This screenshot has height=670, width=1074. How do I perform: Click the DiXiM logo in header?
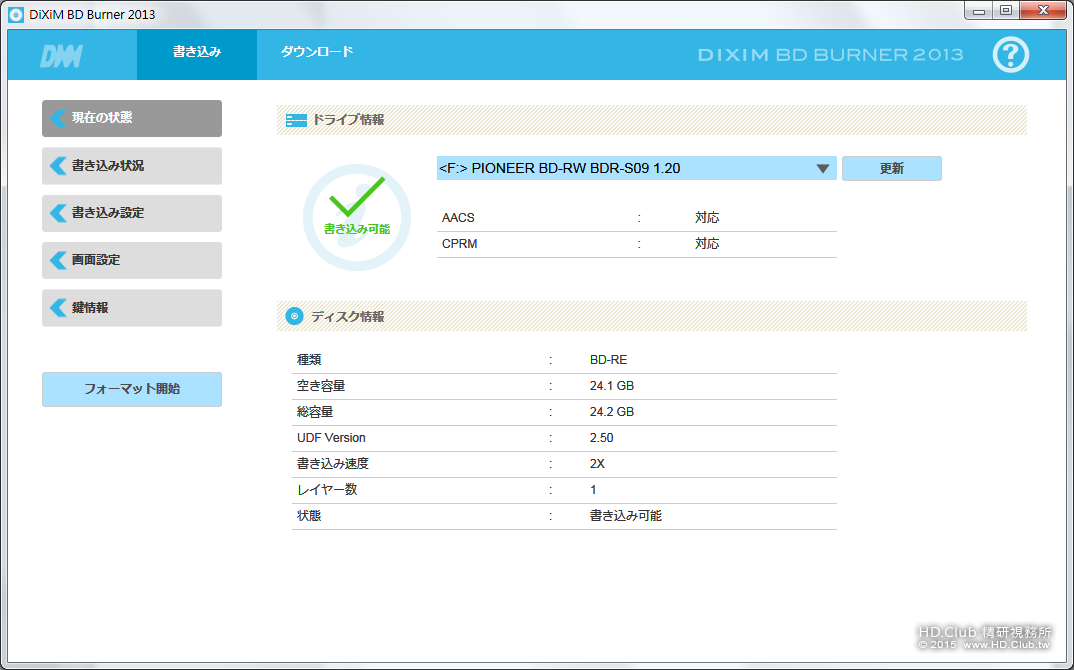click(61, 56)
